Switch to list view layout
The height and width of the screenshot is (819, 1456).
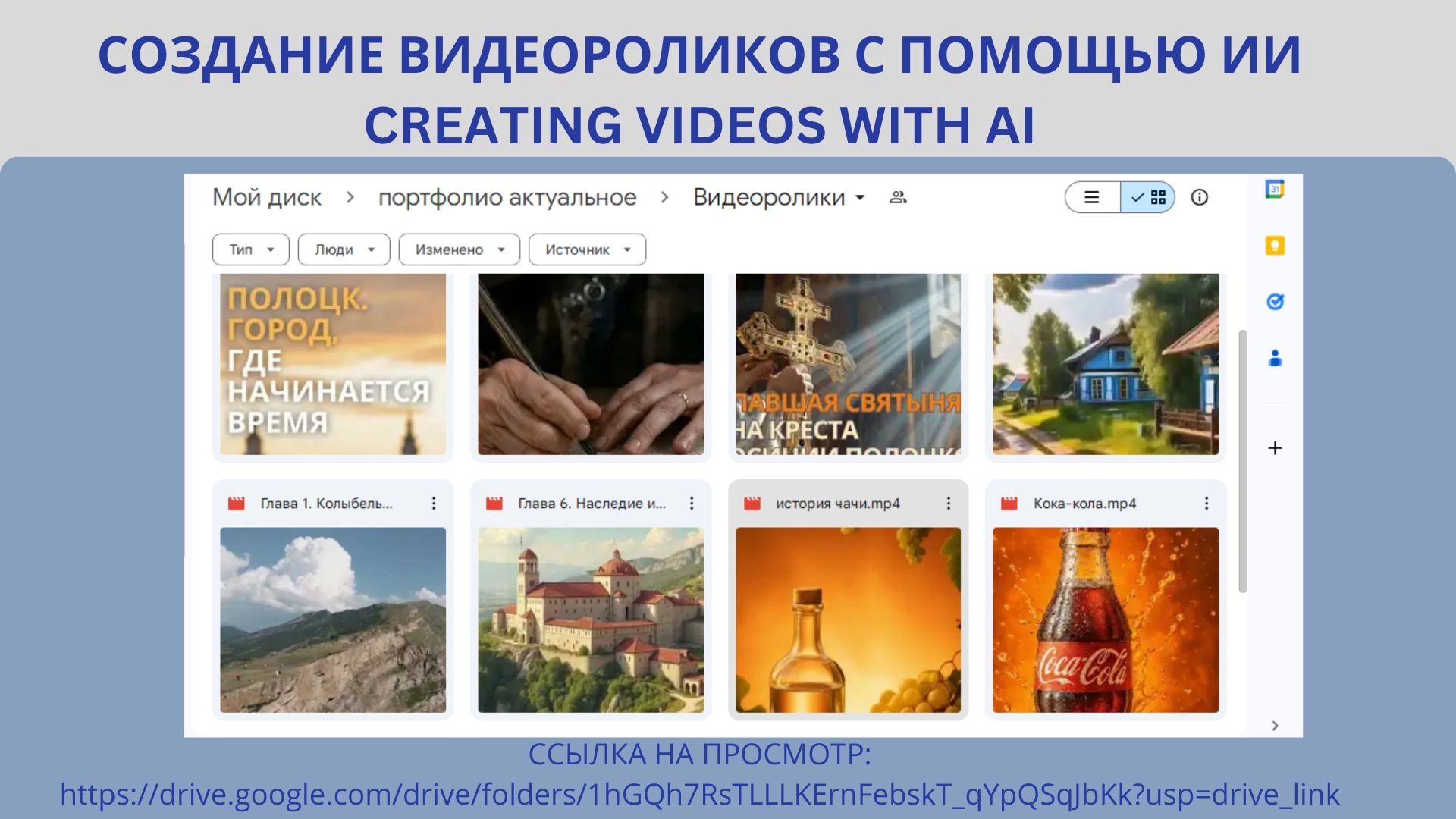coord(1092,197)
